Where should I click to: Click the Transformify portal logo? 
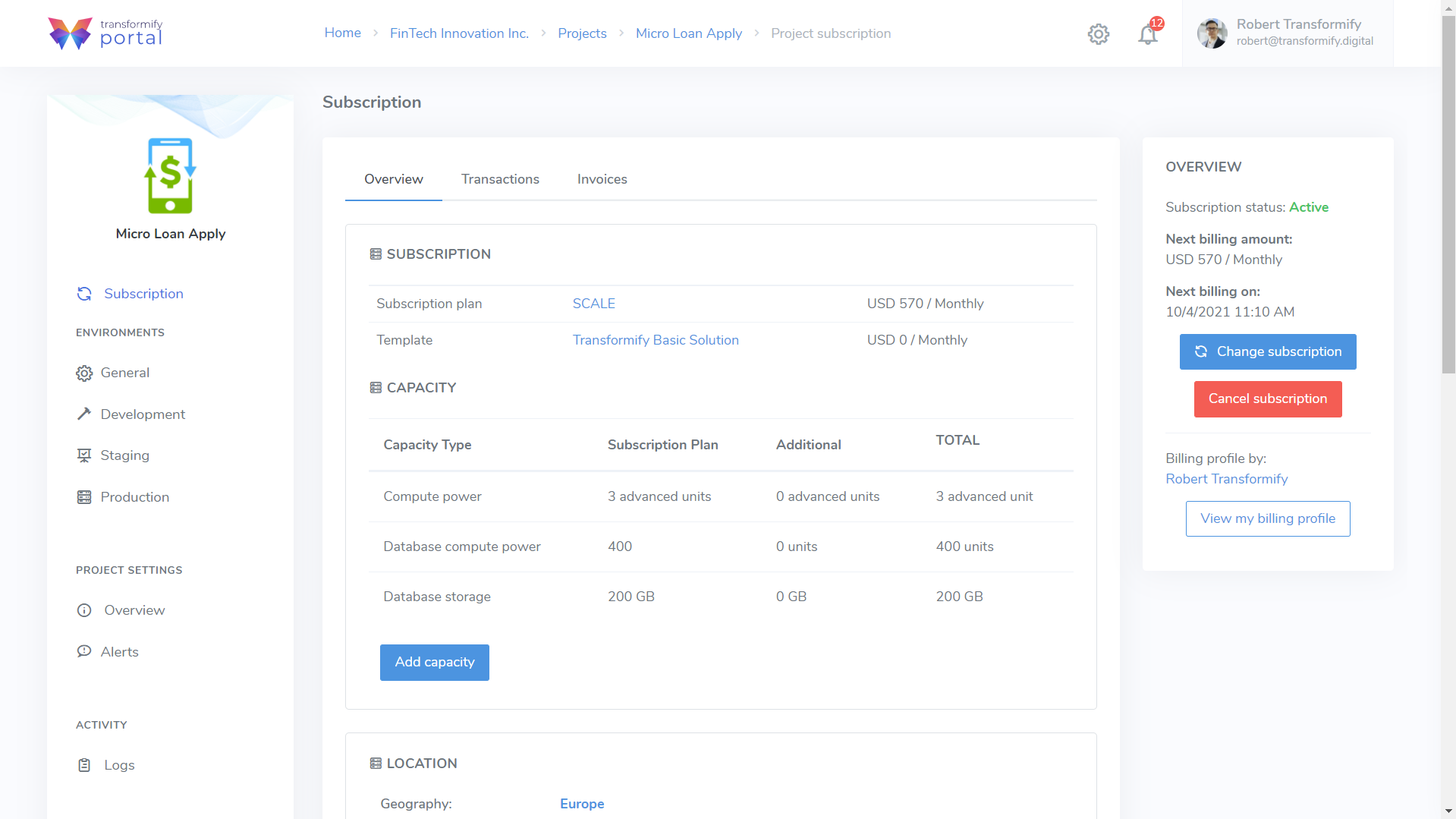(105, 33)
